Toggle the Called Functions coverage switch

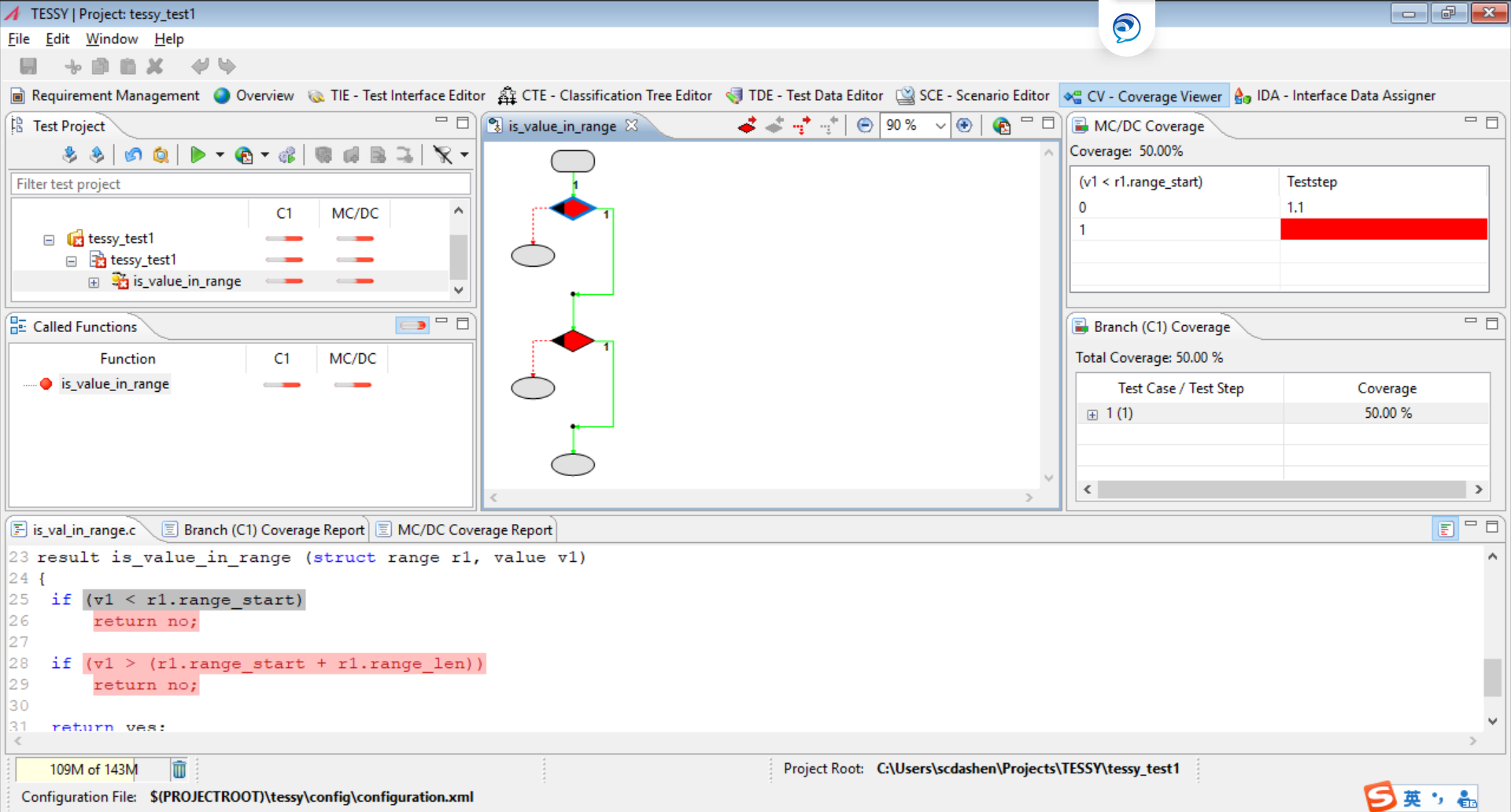pyautogui.click(x=412, y=325)
